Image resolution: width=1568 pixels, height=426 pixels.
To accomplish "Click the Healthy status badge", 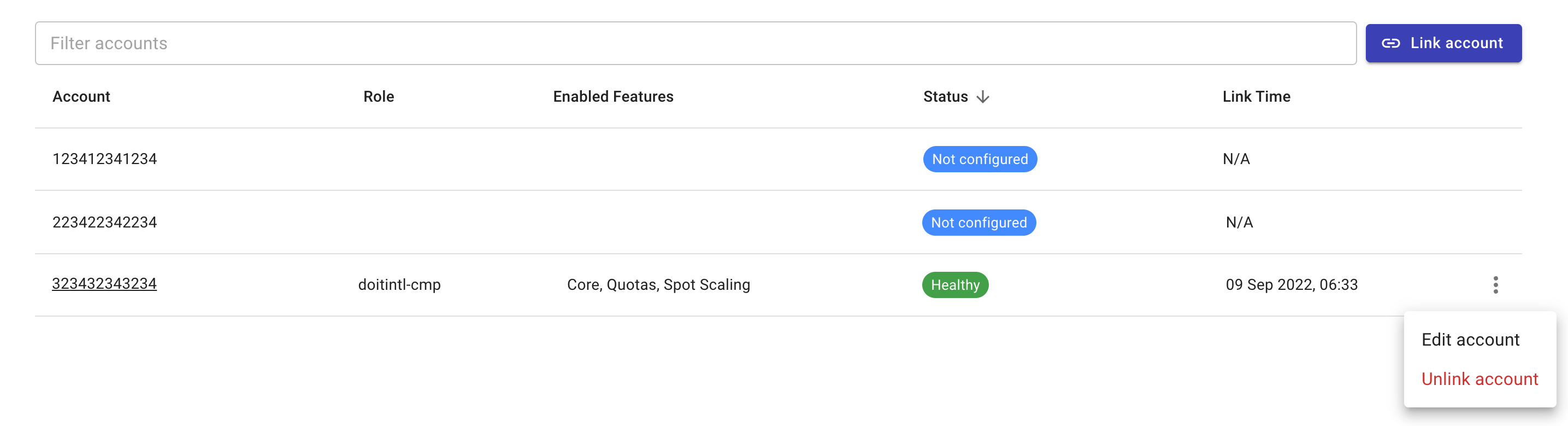I will [x=955, y=284].
